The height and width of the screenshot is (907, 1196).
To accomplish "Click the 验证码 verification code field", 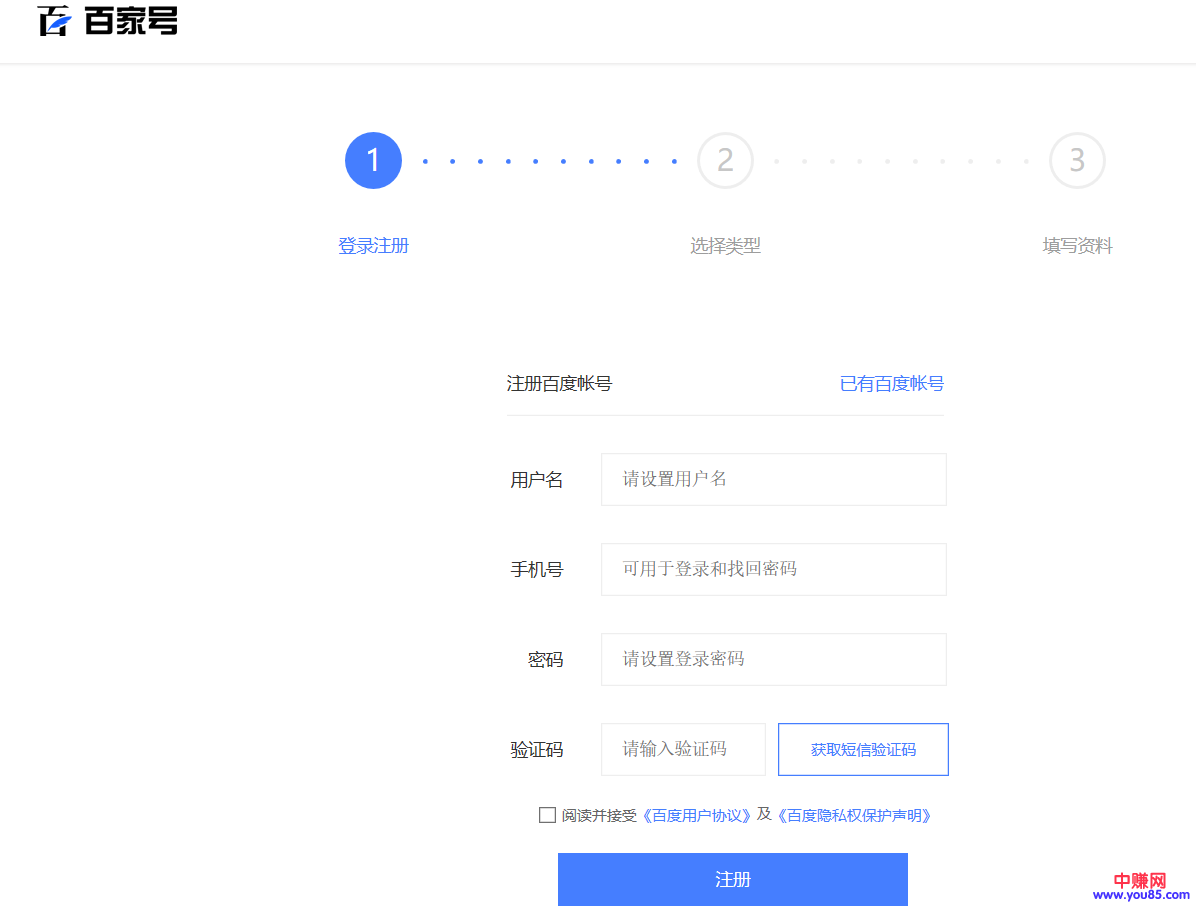I will pos(683,749).
